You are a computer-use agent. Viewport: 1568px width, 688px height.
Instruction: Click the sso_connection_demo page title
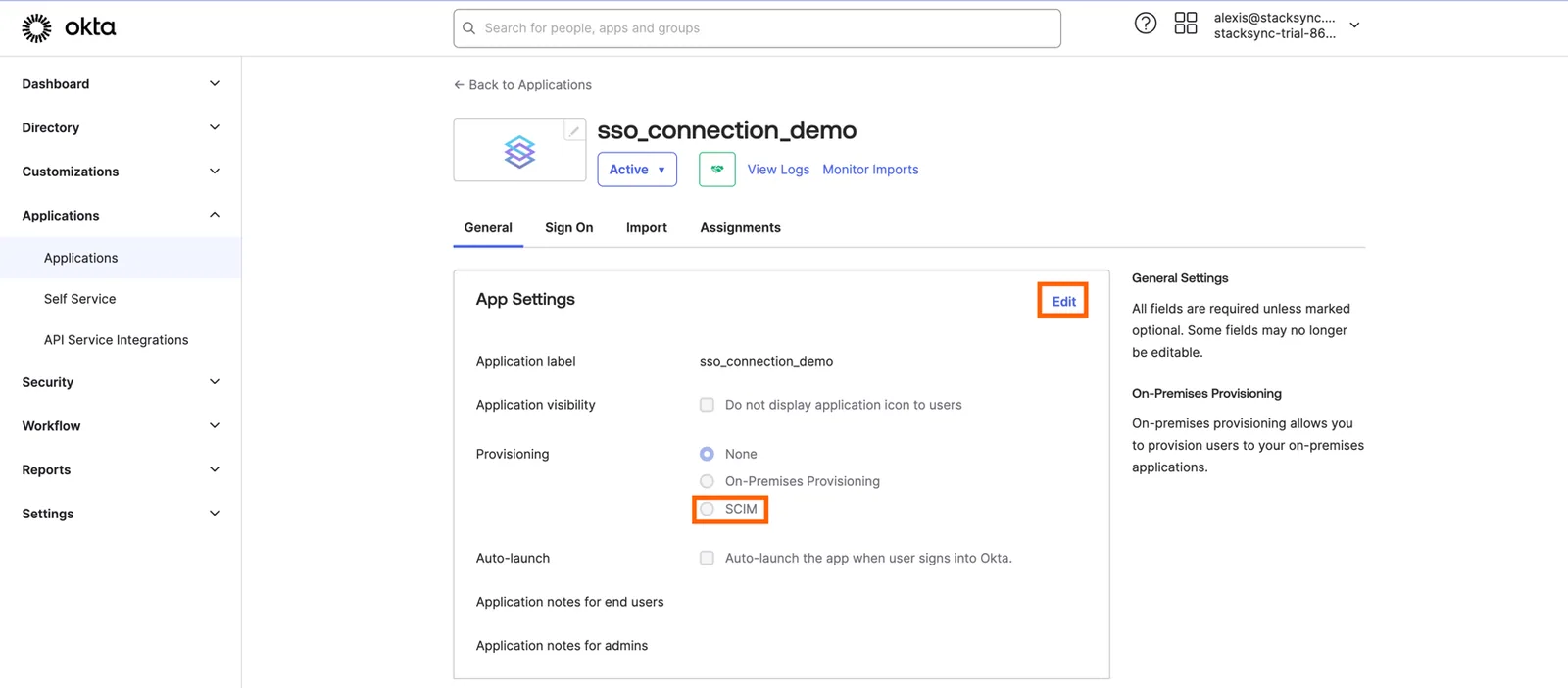[x=727, y=130]
